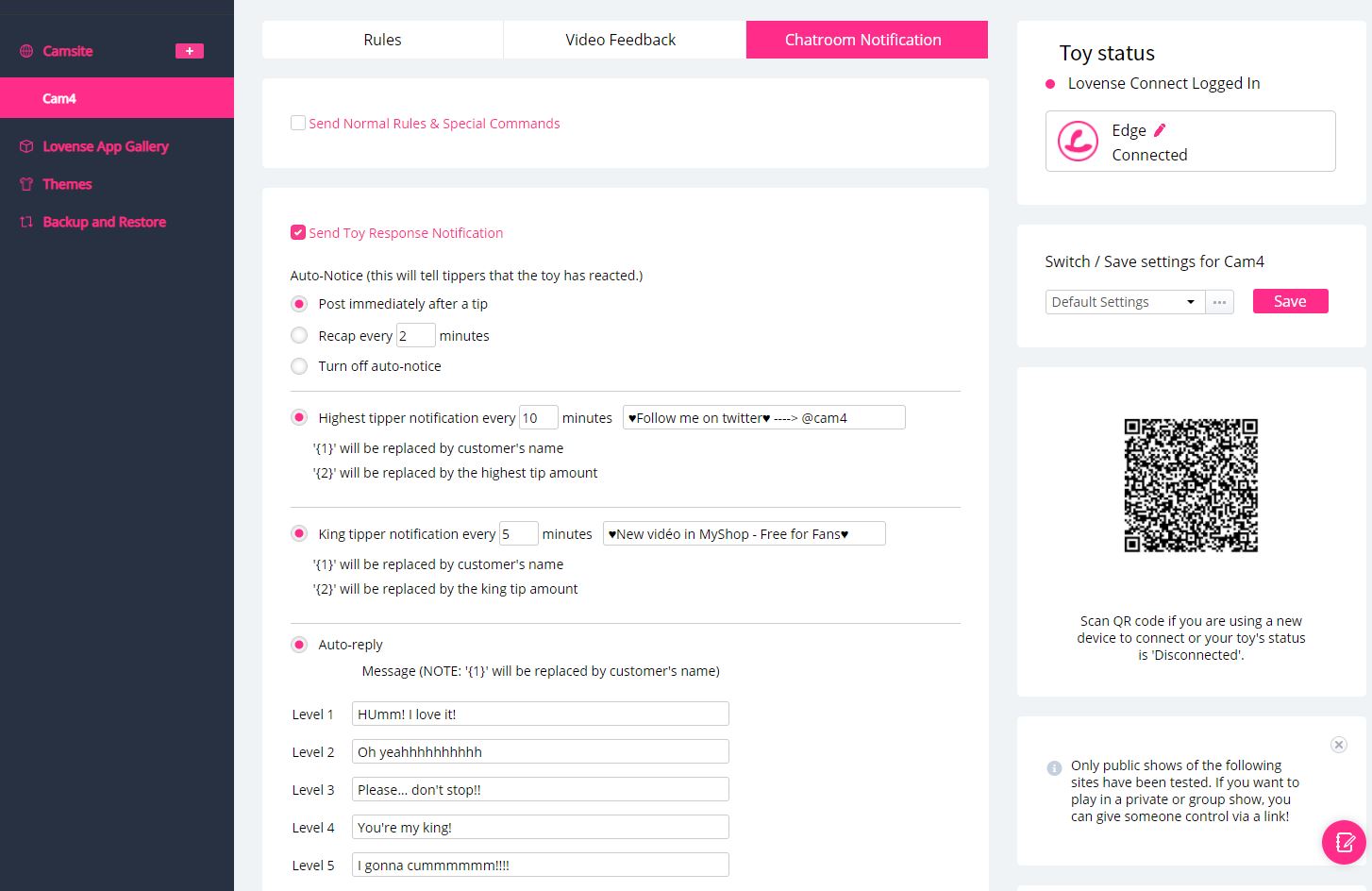Image resolution: width=1372 pixels, height=891 pixels.
Task: Close the public shows info notice
Action: pos(1338,745)
